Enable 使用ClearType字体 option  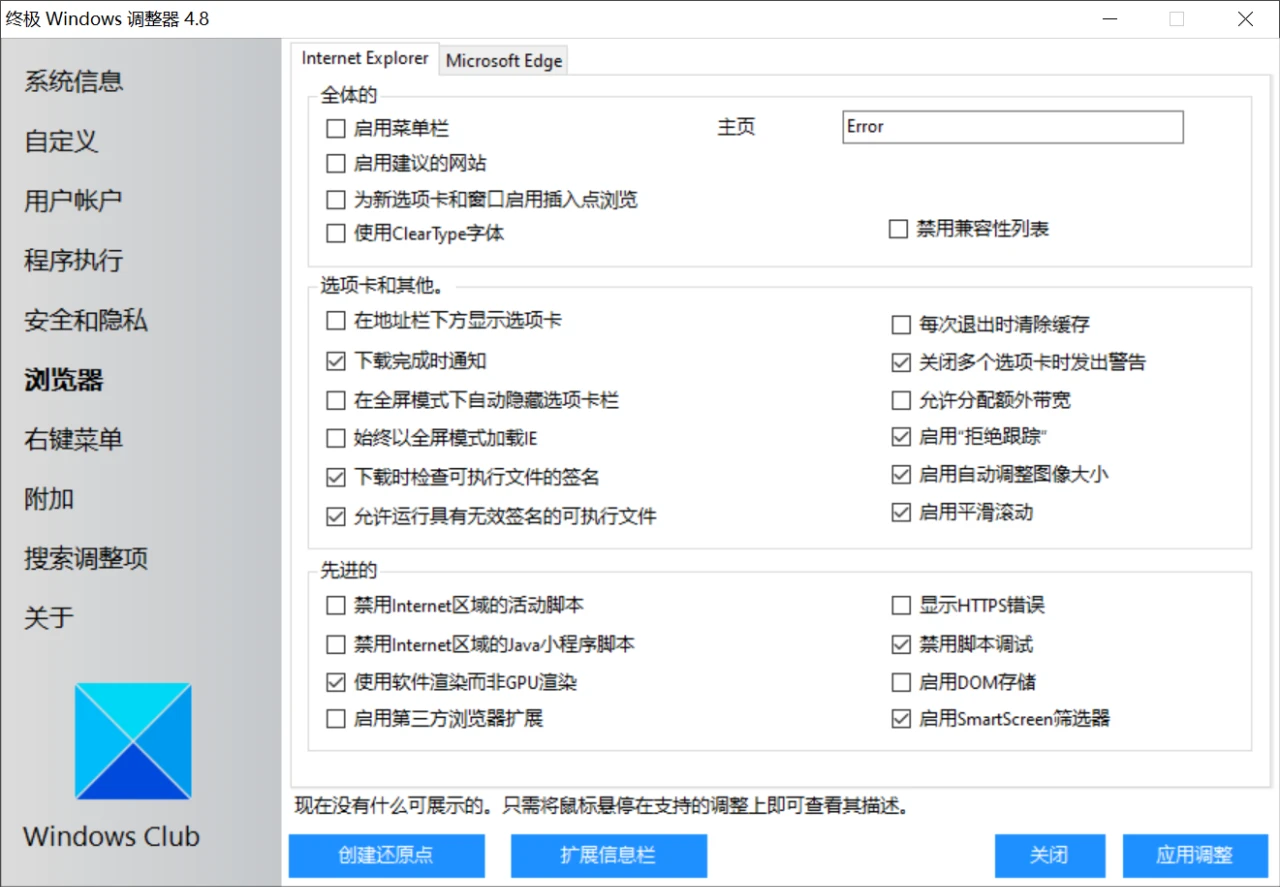point(336,234)
